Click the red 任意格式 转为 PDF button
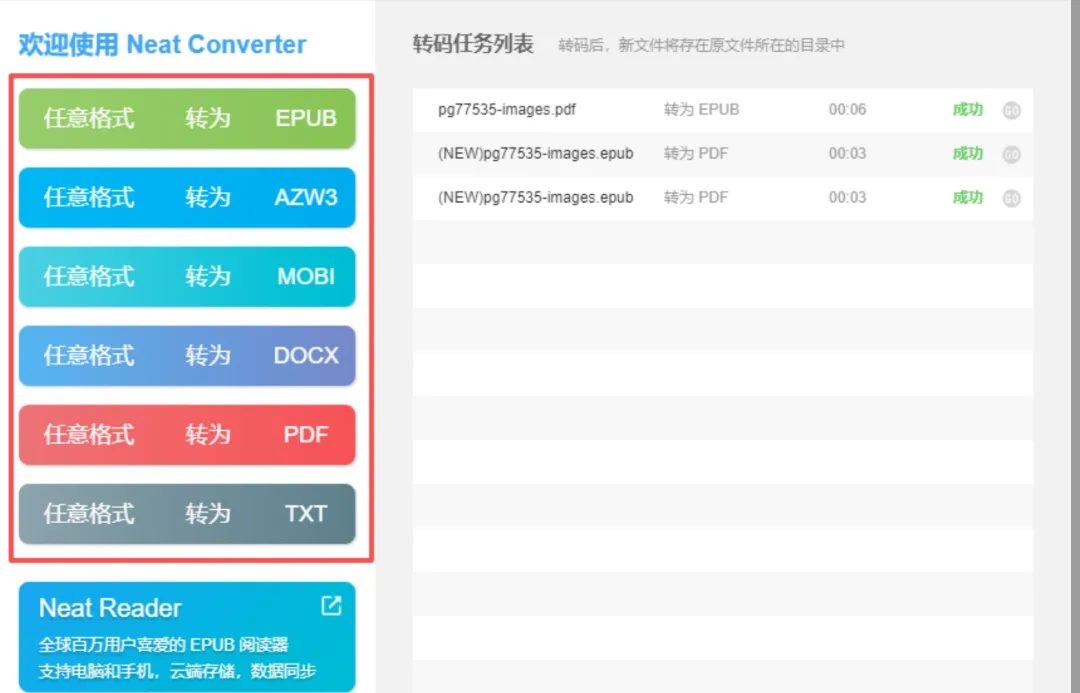Viewport: 1080px width, 693px height. tap(187, 435)
